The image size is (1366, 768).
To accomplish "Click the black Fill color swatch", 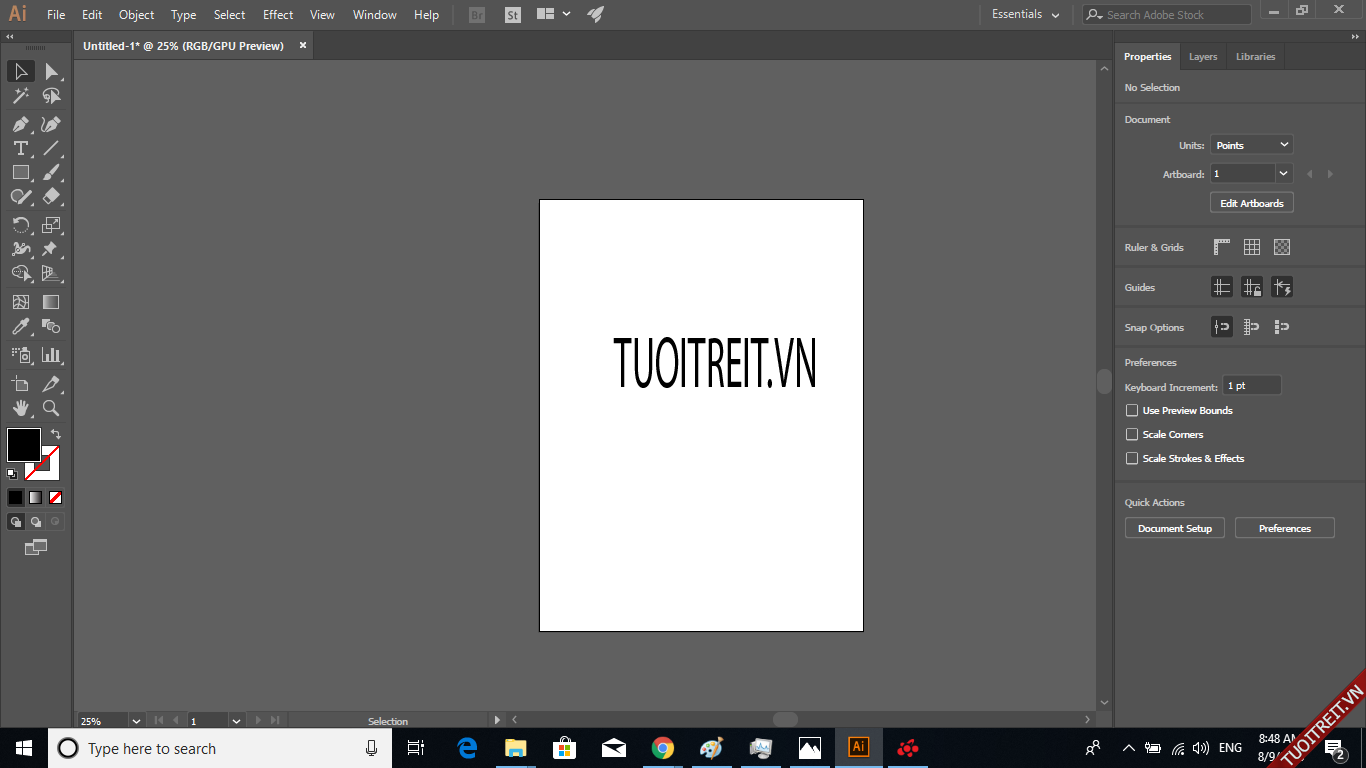I will (24, 445).
